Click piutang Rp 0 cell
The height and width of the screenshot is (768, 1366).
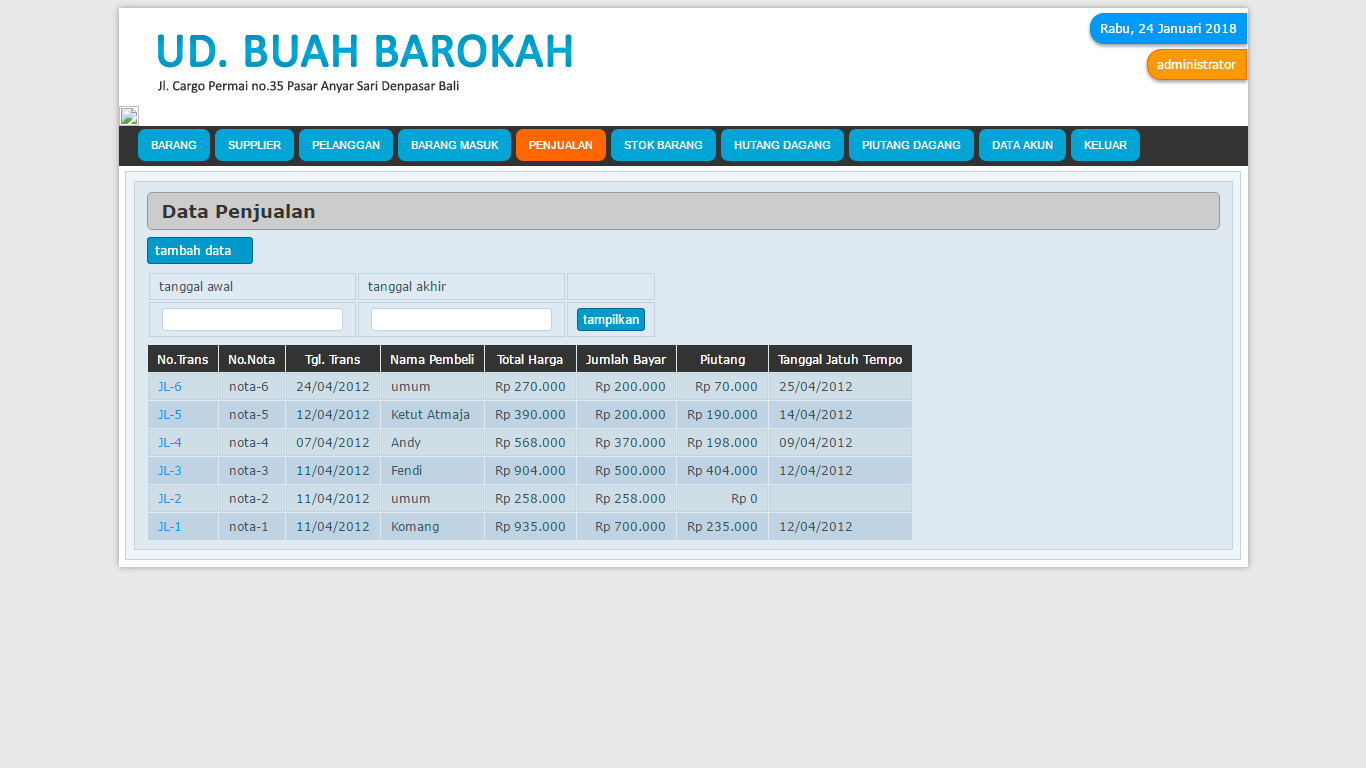[x=722, y=499]
